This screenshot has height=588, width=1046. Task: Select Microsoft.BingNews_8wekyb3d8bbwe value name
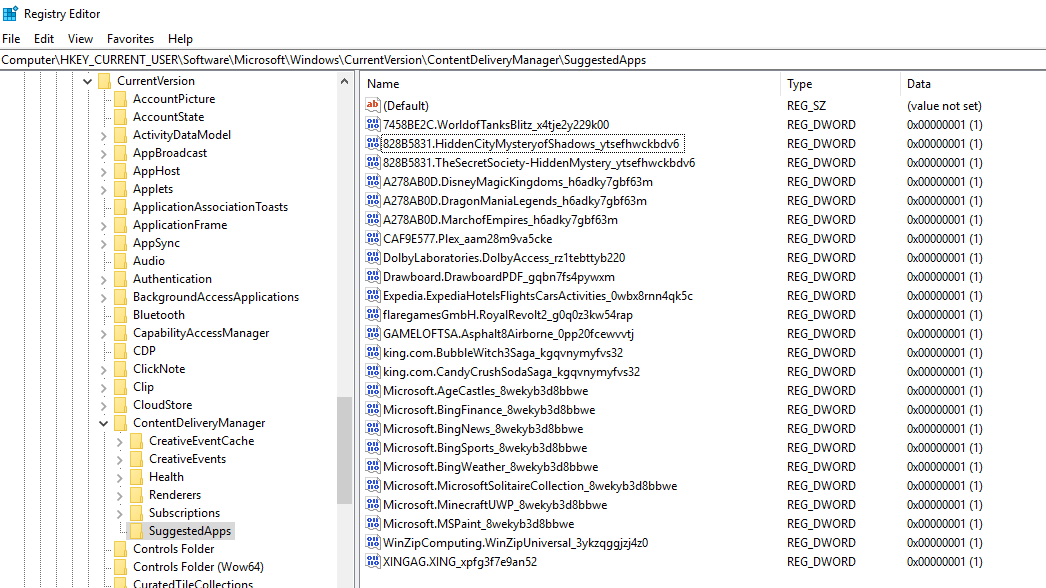[x=483, y=428]
